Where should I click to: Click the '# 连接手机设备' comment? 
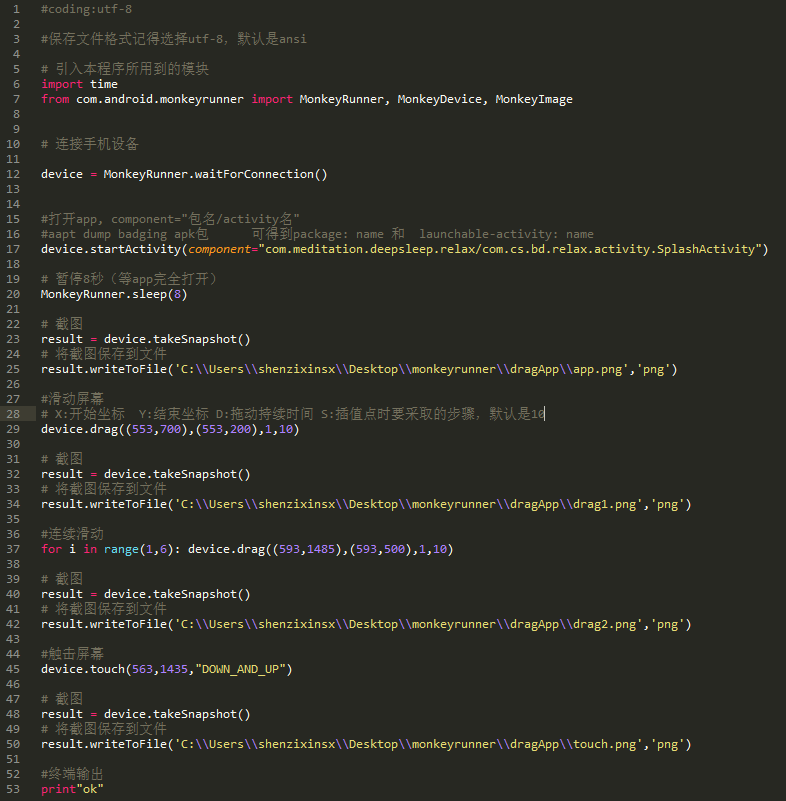[89, 144]
